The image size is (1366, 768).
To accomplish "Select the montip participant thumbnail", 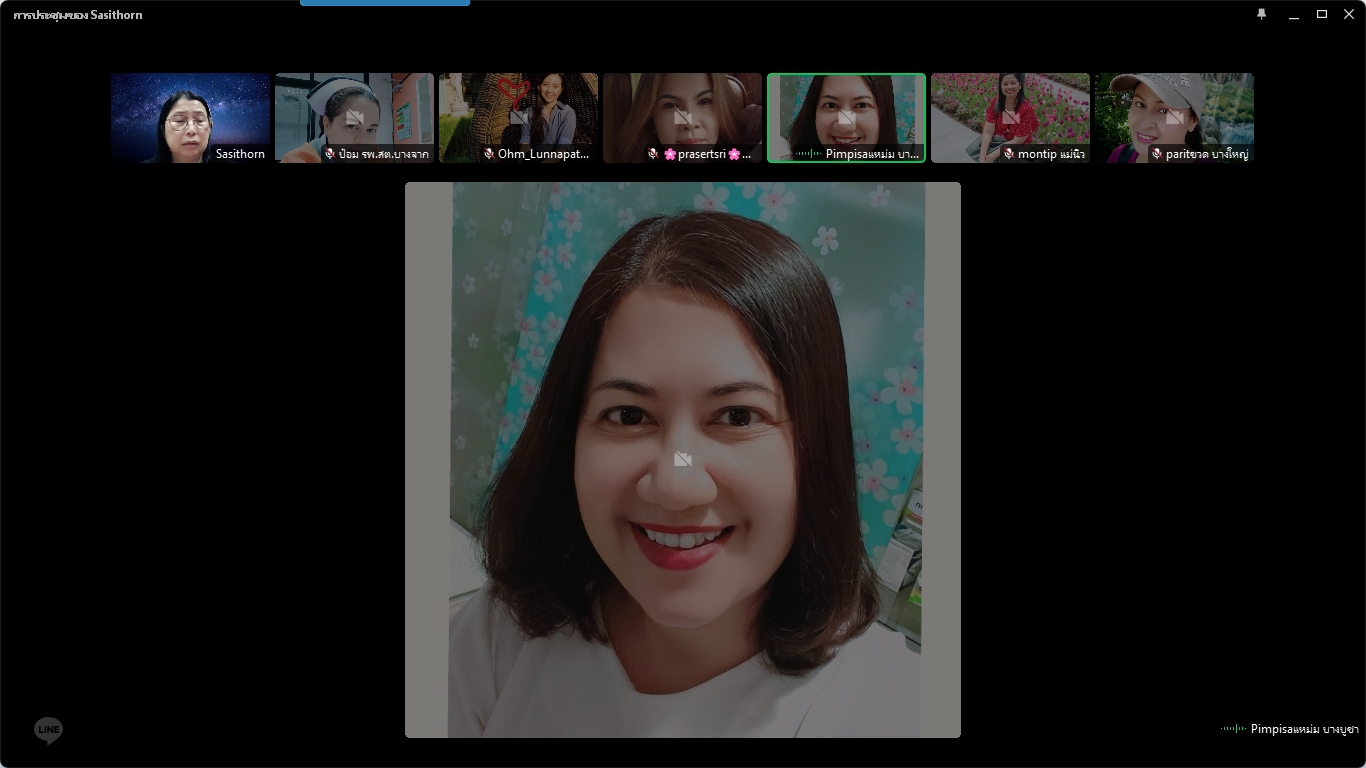I will [x=1010, y=115].
